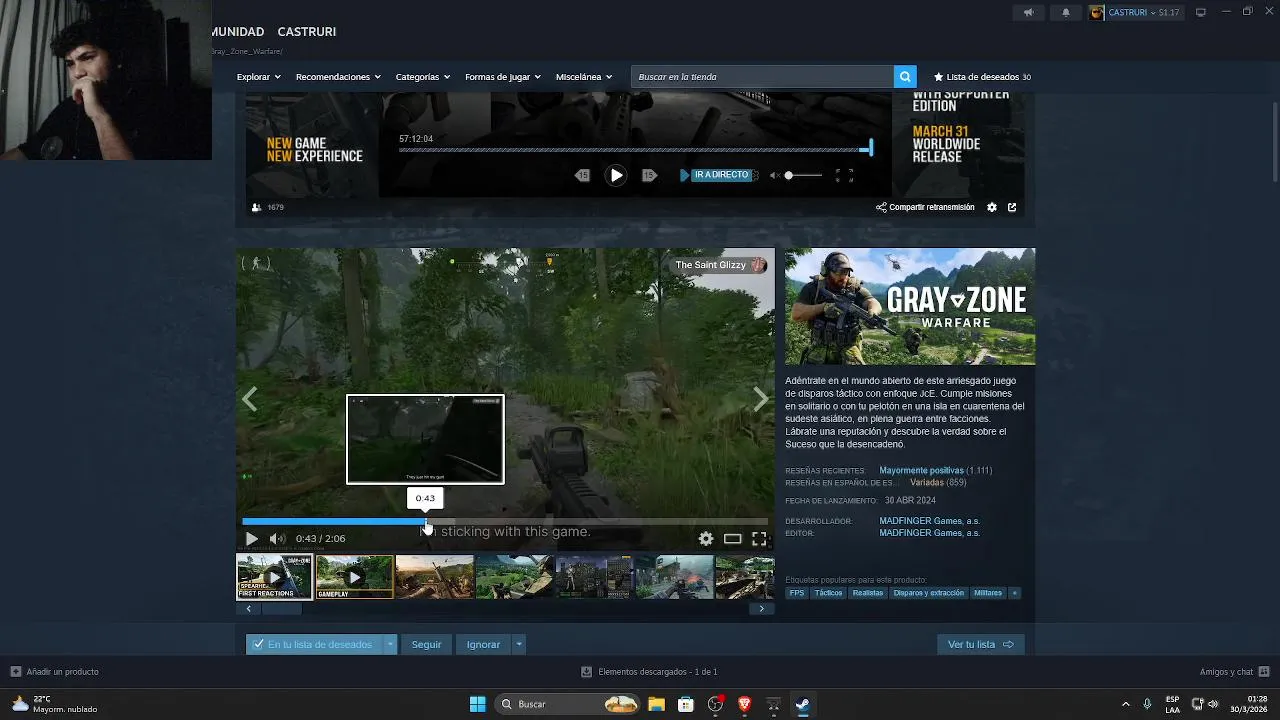Select the First Reactions video thumbnail
The width and height of the screenshot is (1280, 720).
pos(274,577)
